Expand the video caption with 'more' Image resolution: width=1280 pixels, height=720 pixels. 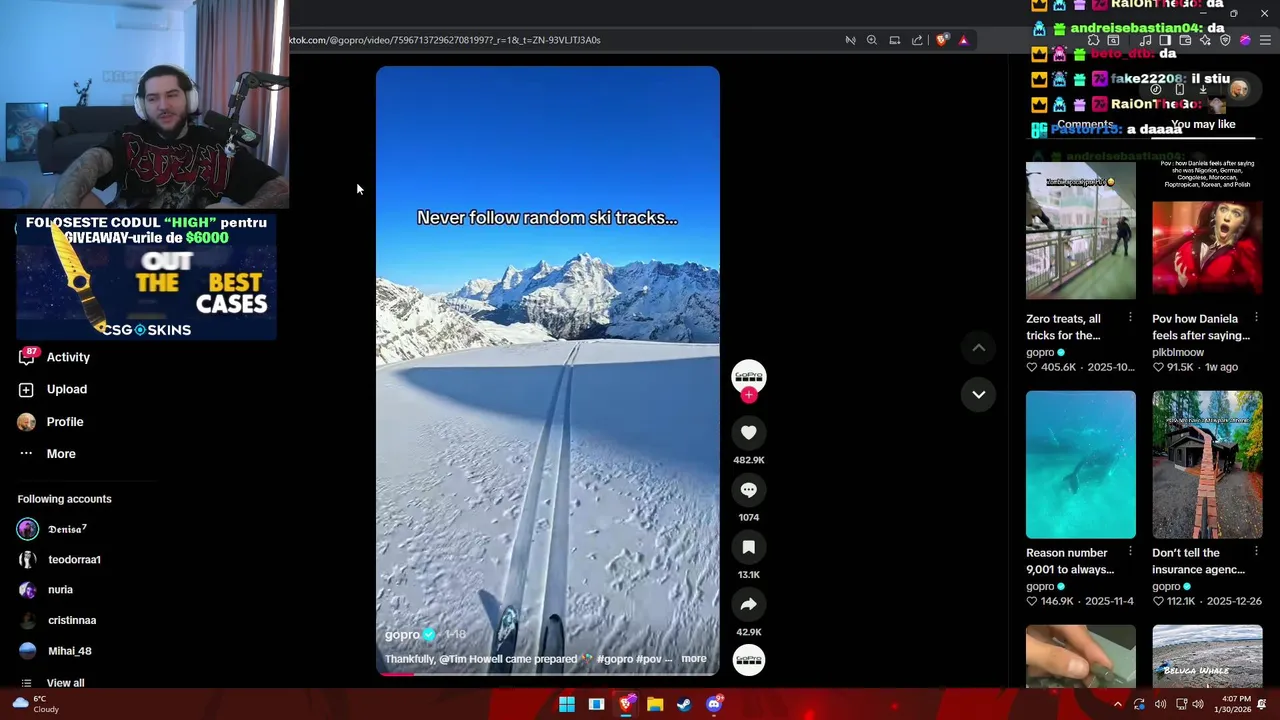point(693,659)
